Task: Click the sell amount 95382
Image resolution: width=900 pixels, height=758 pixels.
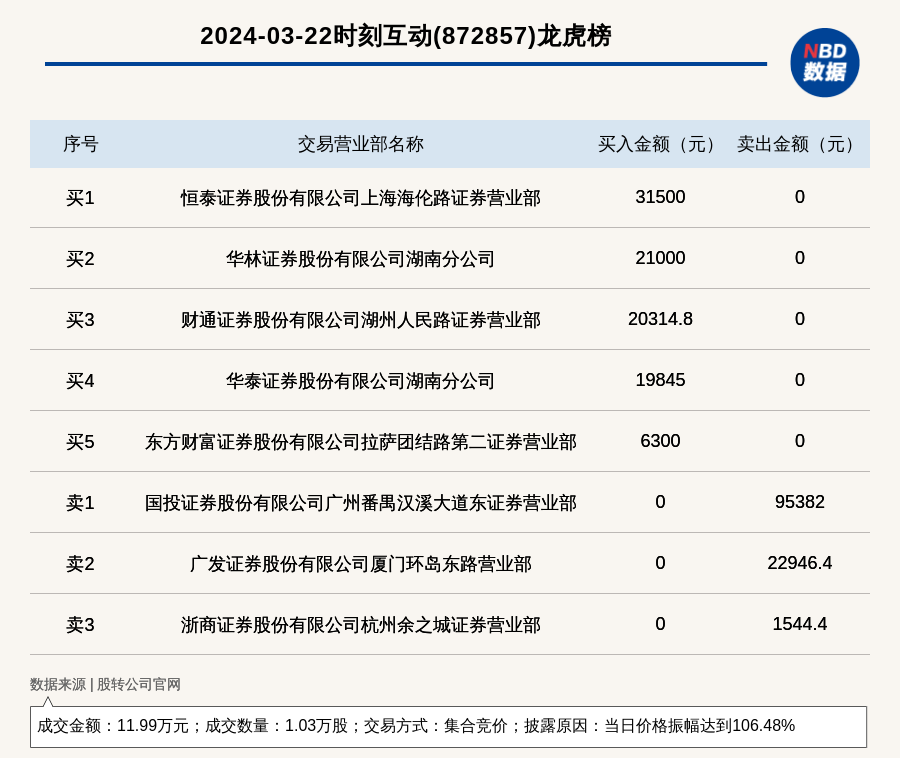Action: [x=800, y=502]
